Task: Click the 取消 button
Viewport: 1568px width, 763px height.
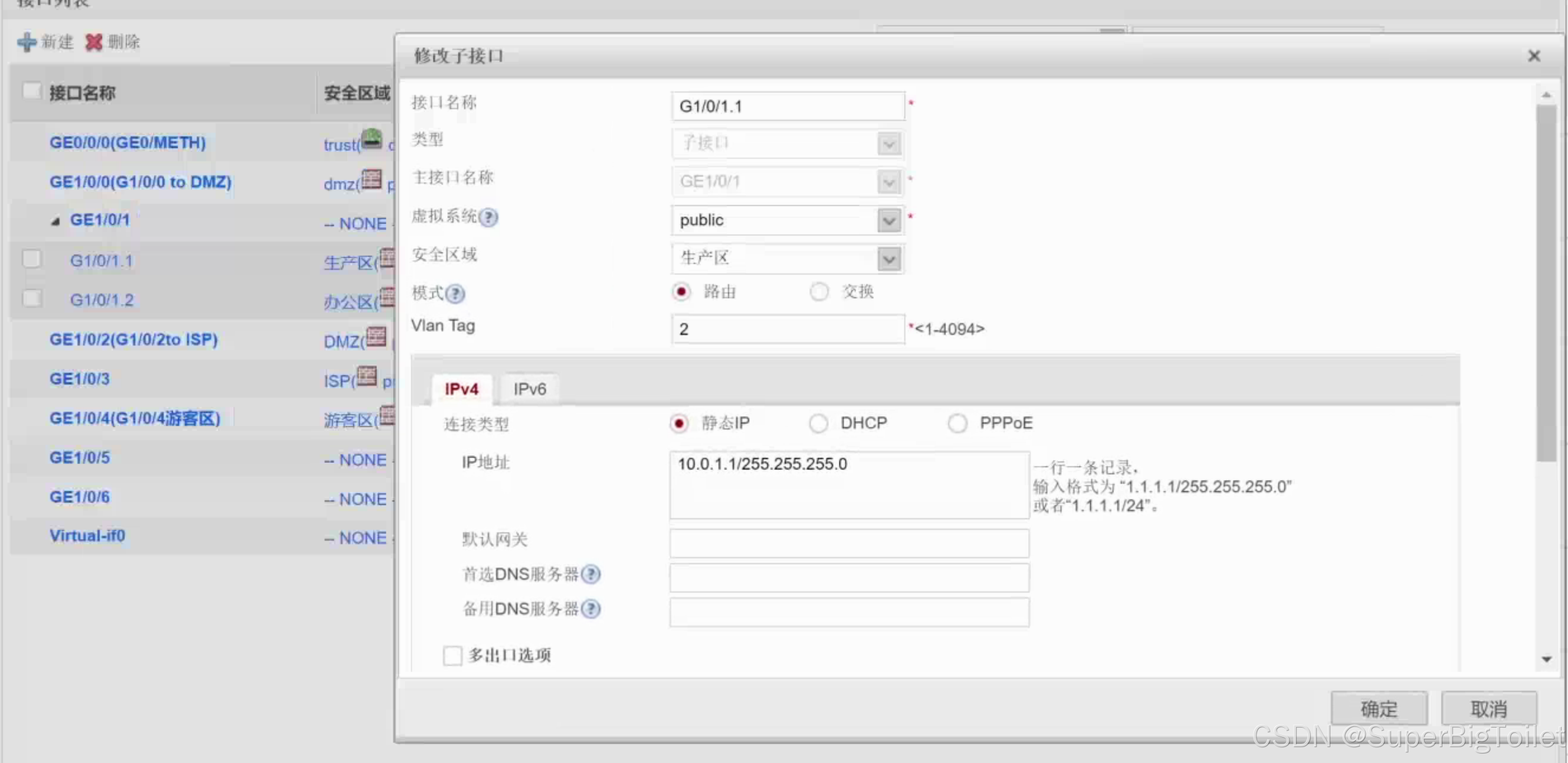Action: pyautogui.click(x=1489, y=709)
